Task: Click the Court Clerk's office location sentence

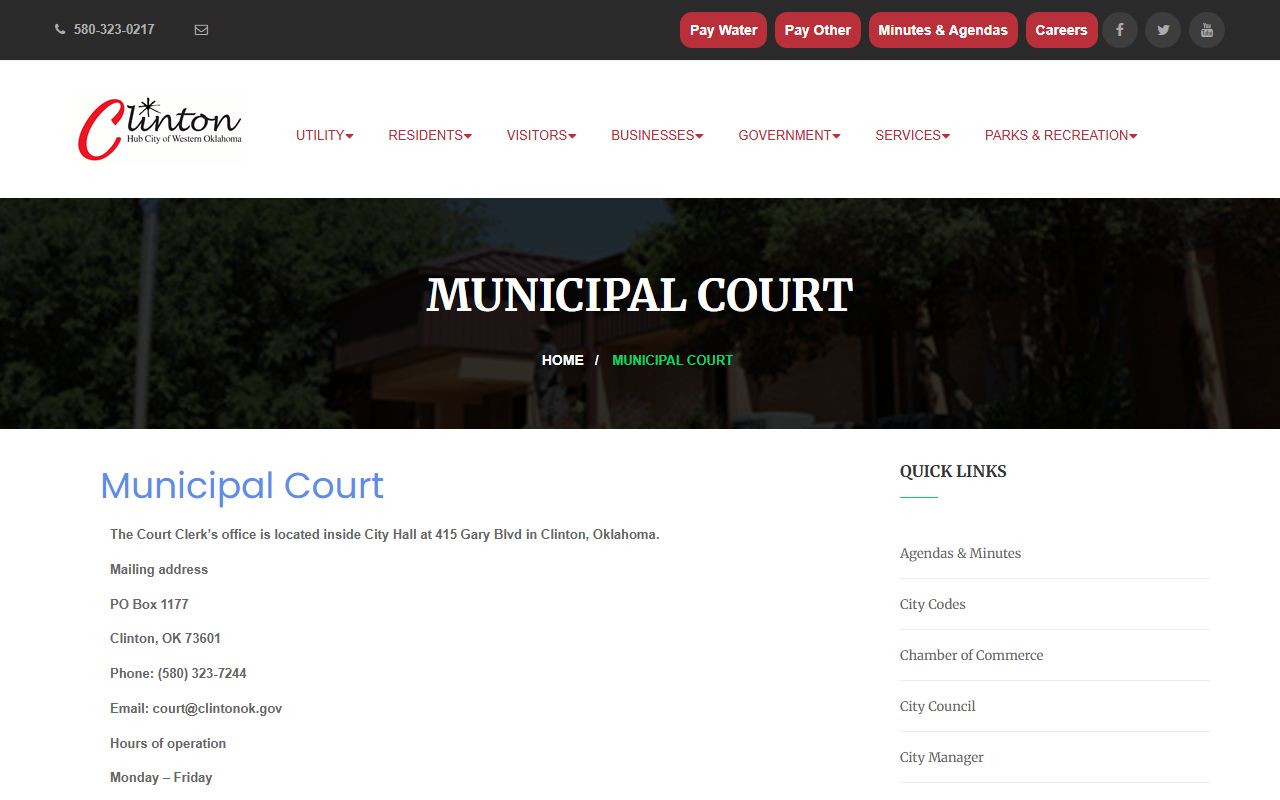Action: click(385, 534)
